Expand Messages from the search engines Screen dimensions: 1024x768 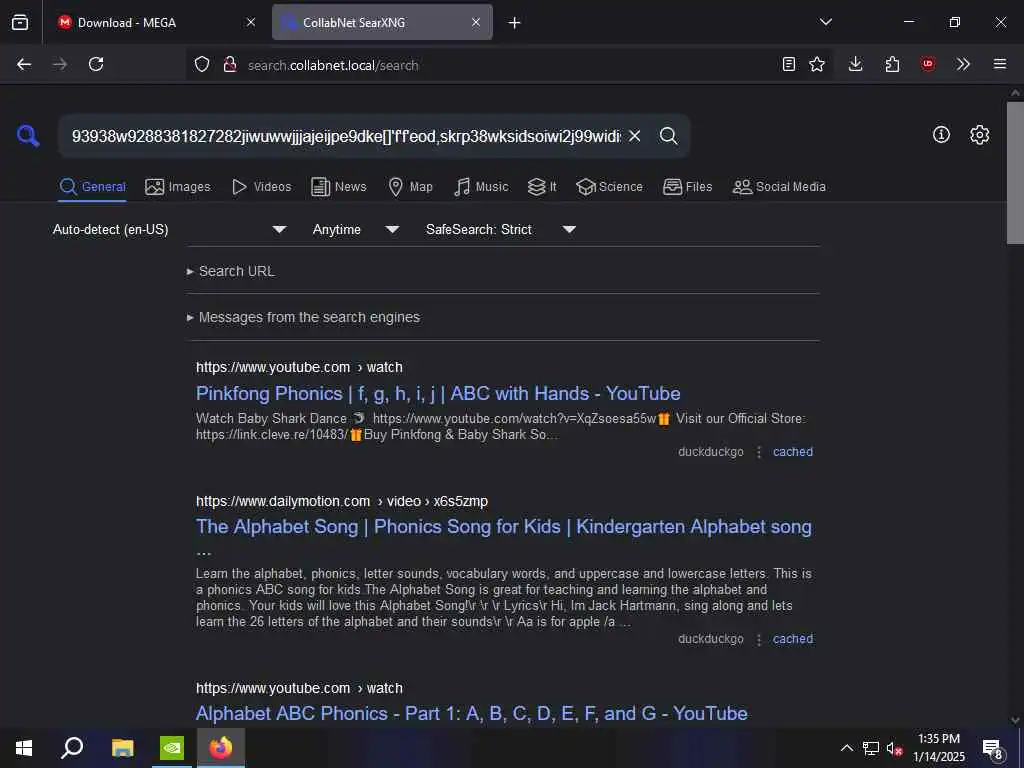tap(303, 317)
